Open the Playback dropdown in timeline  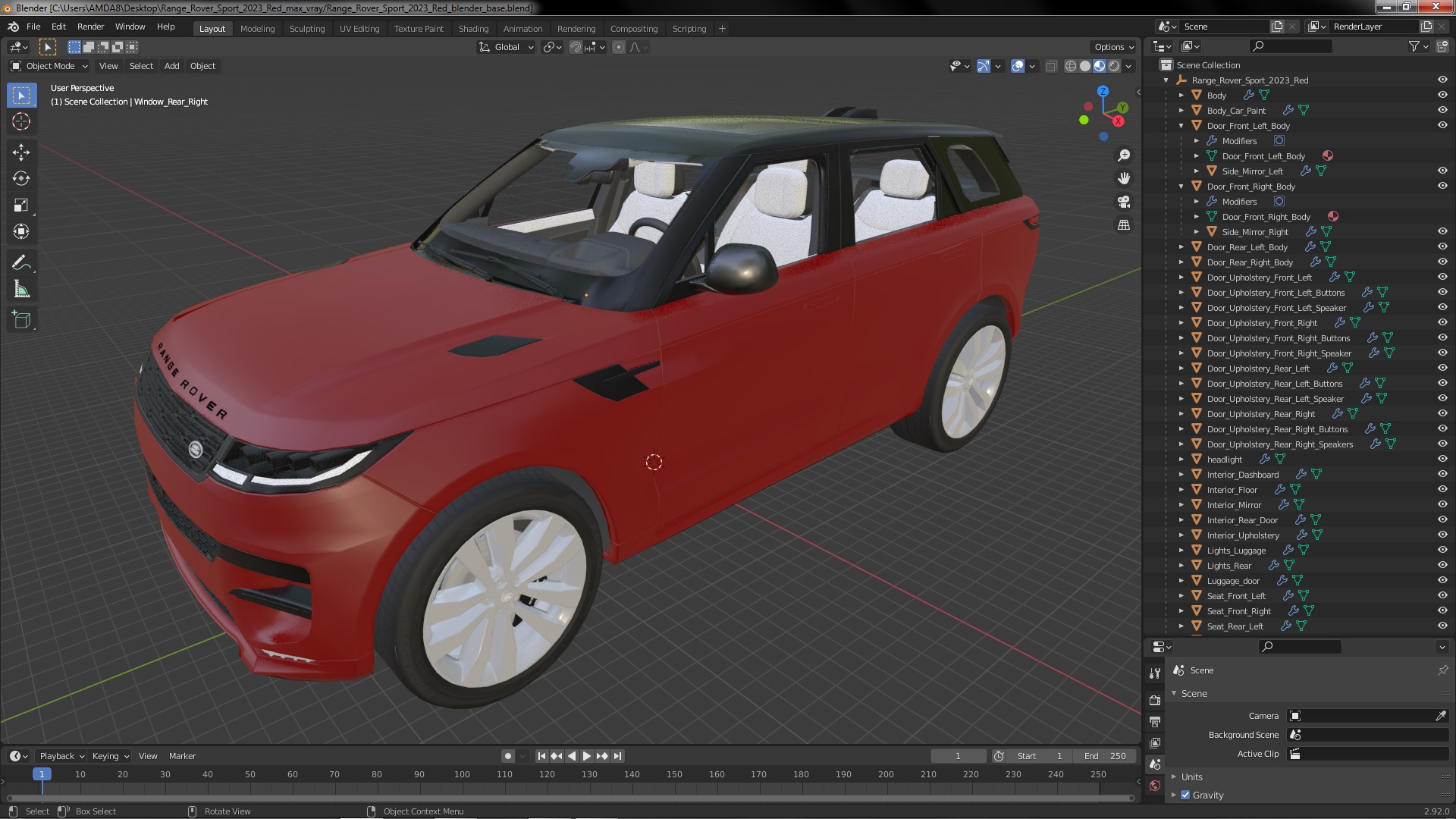coord(61,756)
